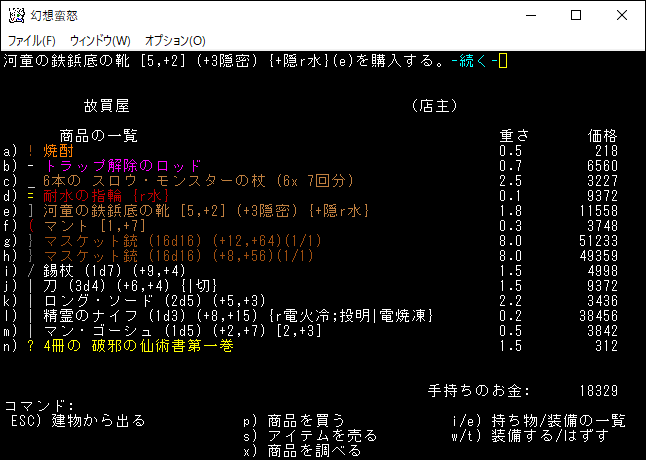The height and width of the screenshot is (460, 646).
Task: Maximize the 幻想蛮怒 window
Action: click(x=576, y=15)
